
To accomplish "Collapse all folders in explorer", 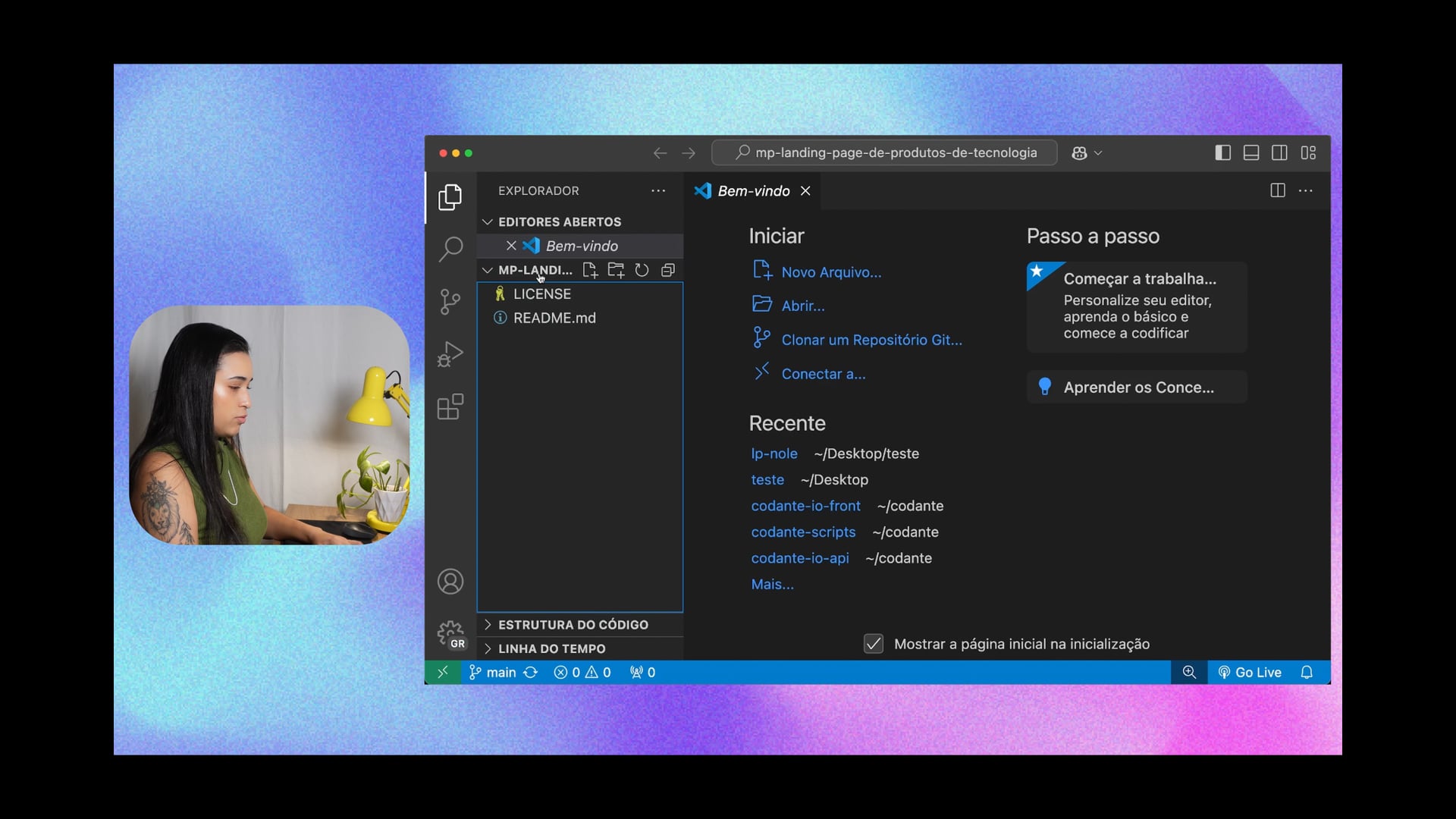I will click(668, 270).
